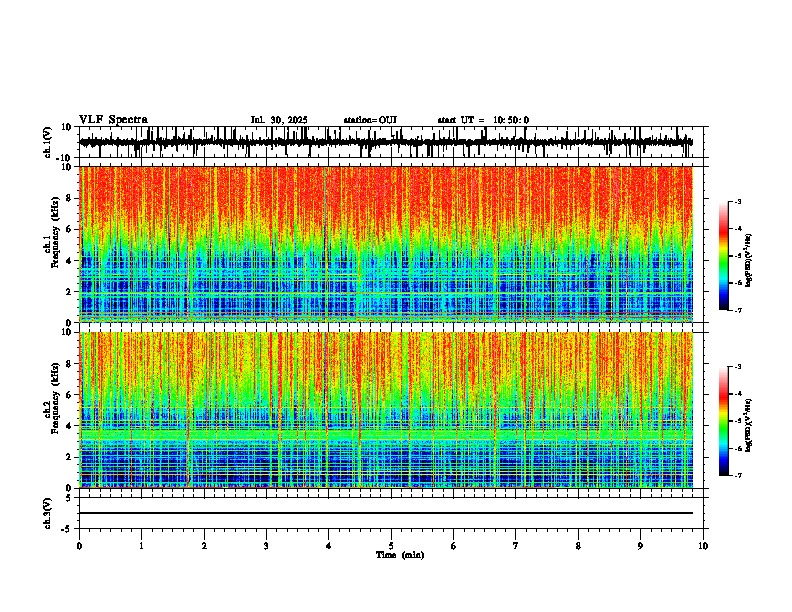Click the time axis tick label "10"
This screenshot has width=792, height=612.
pyautogui.click(x=703, y=546)
